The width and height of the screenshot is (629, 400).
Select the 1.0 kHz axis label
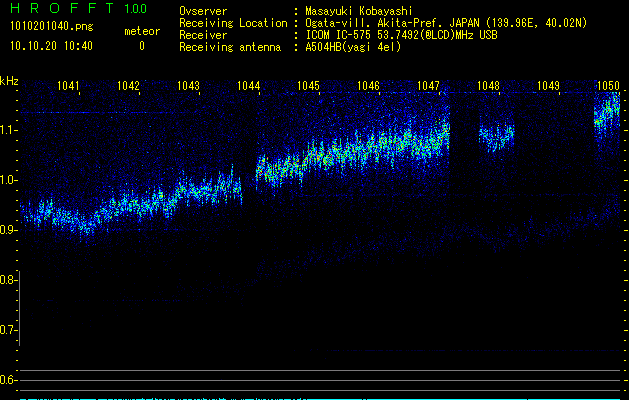(x=9, y=180)
